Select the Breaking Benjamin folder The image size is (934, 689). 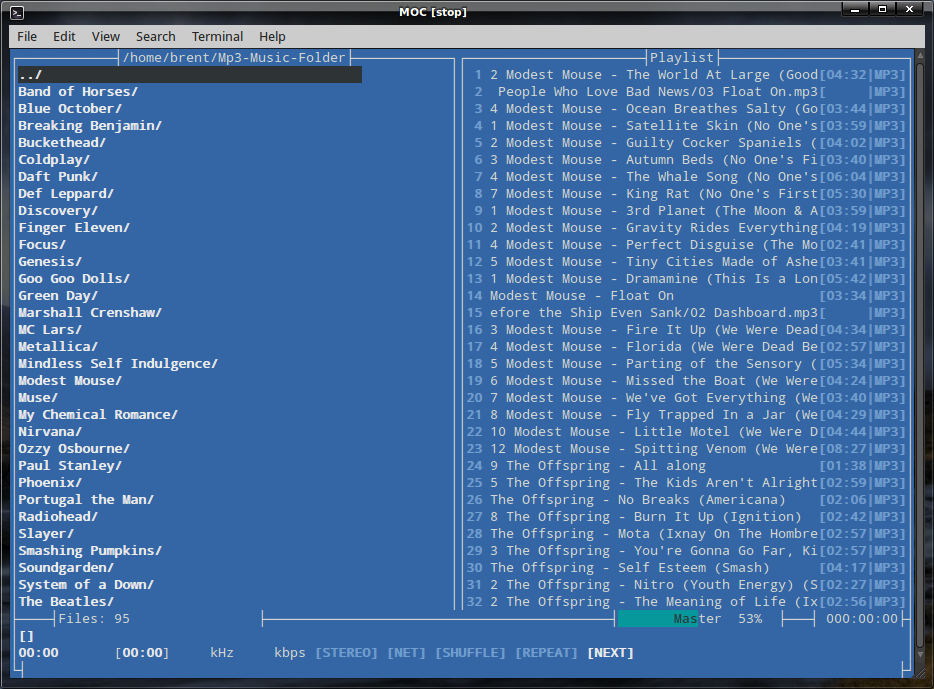[90, 126]
